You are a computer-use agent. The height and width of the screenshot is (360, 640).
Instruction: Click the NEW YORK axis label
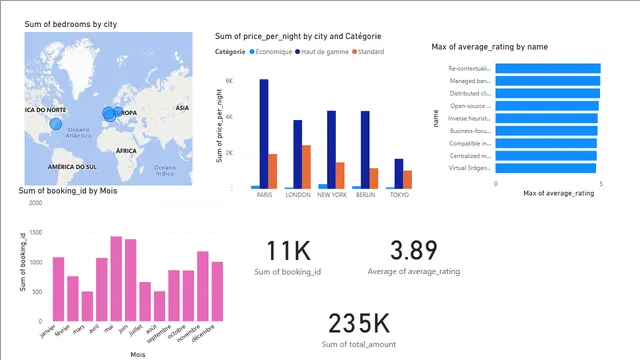(332, 195)
